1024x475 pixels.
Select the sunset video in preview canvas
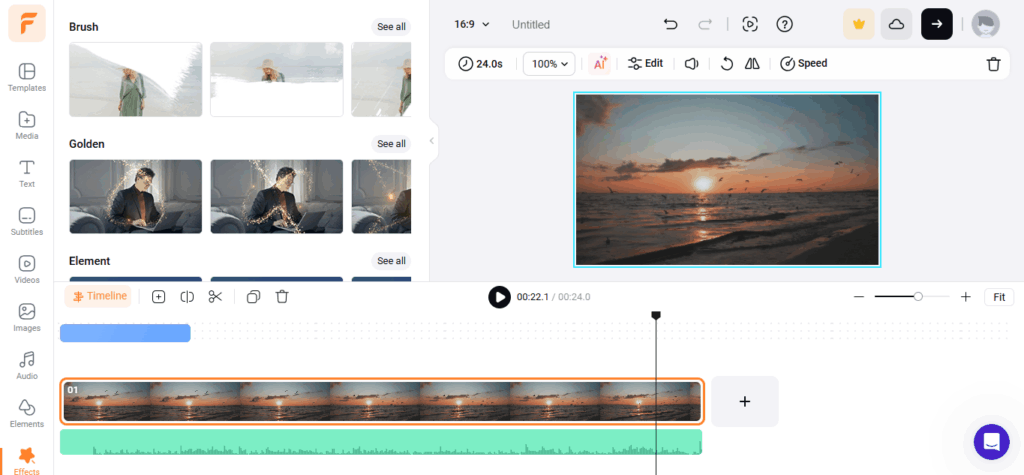[x=727, y=180]
